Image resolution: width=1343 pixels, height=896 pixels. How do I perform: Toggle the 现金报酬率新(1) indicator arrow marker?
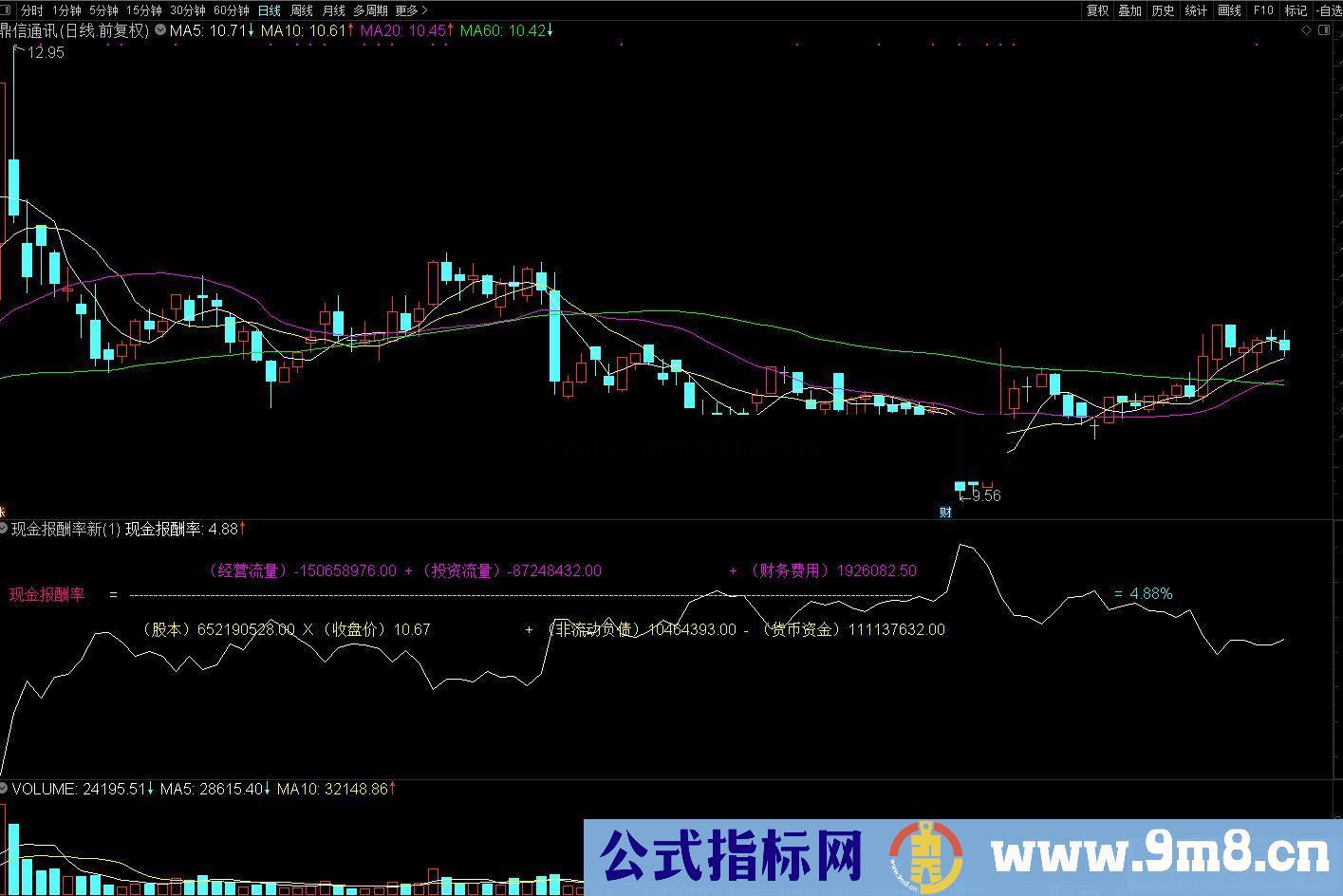click(x=242, y=530)
